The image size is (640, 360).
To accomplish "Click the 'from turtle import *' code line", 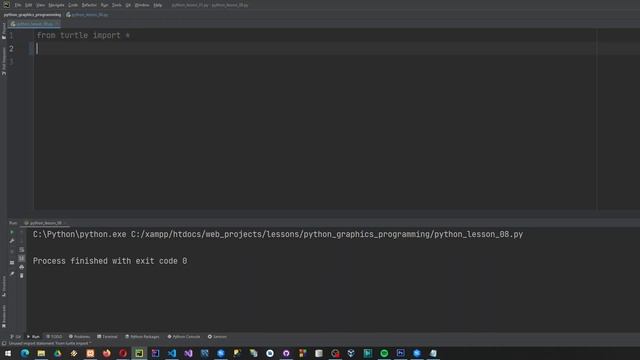I will 83,36.
